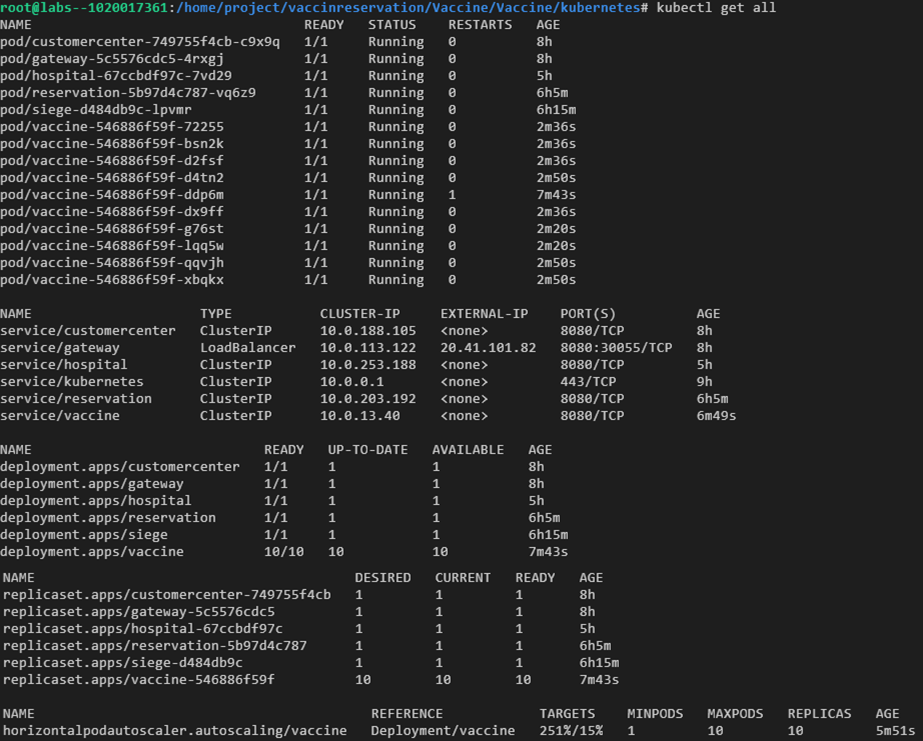923x741 pixels.
Task: Select replicaset.apps/siege-d484db9c name
Action: pyautogui.click(x=122, y=663)
